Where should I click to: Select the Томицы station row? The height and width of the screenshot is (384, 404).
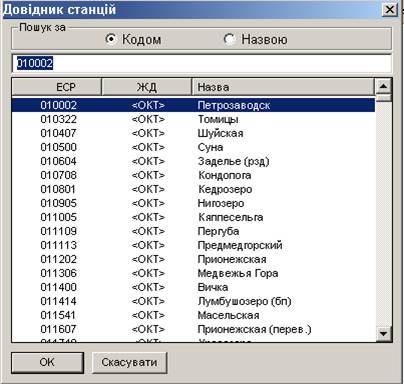coord(193,119)
